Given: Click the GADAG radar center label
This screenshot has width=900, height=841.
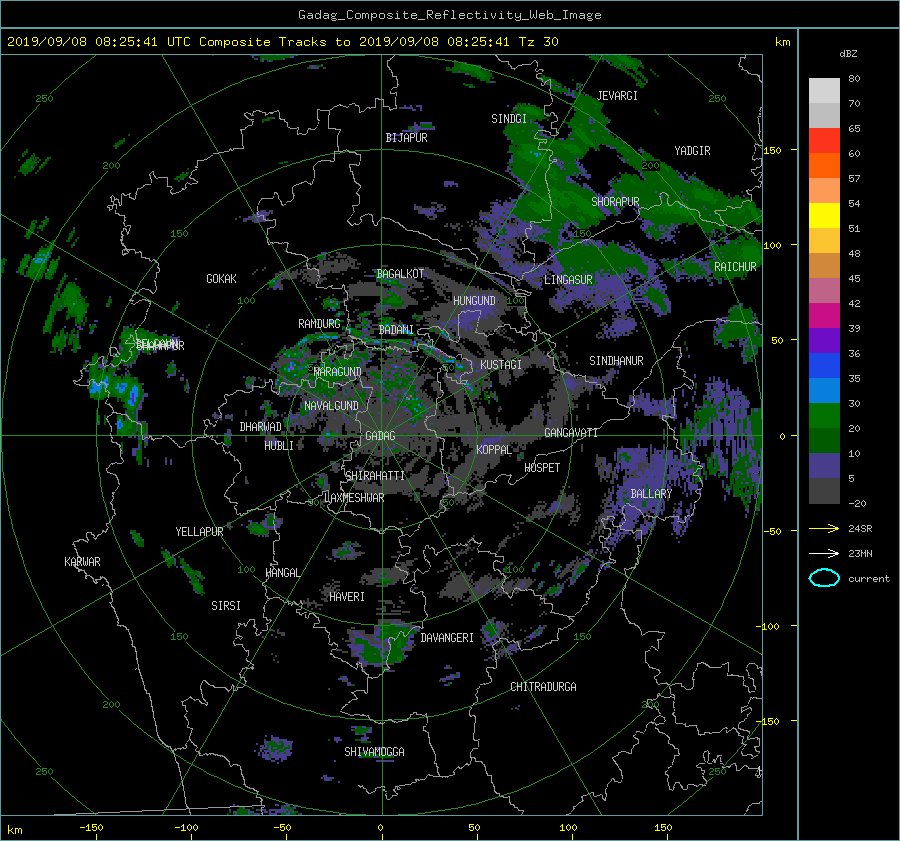Looking at the screenshot, I should point(381,436).
